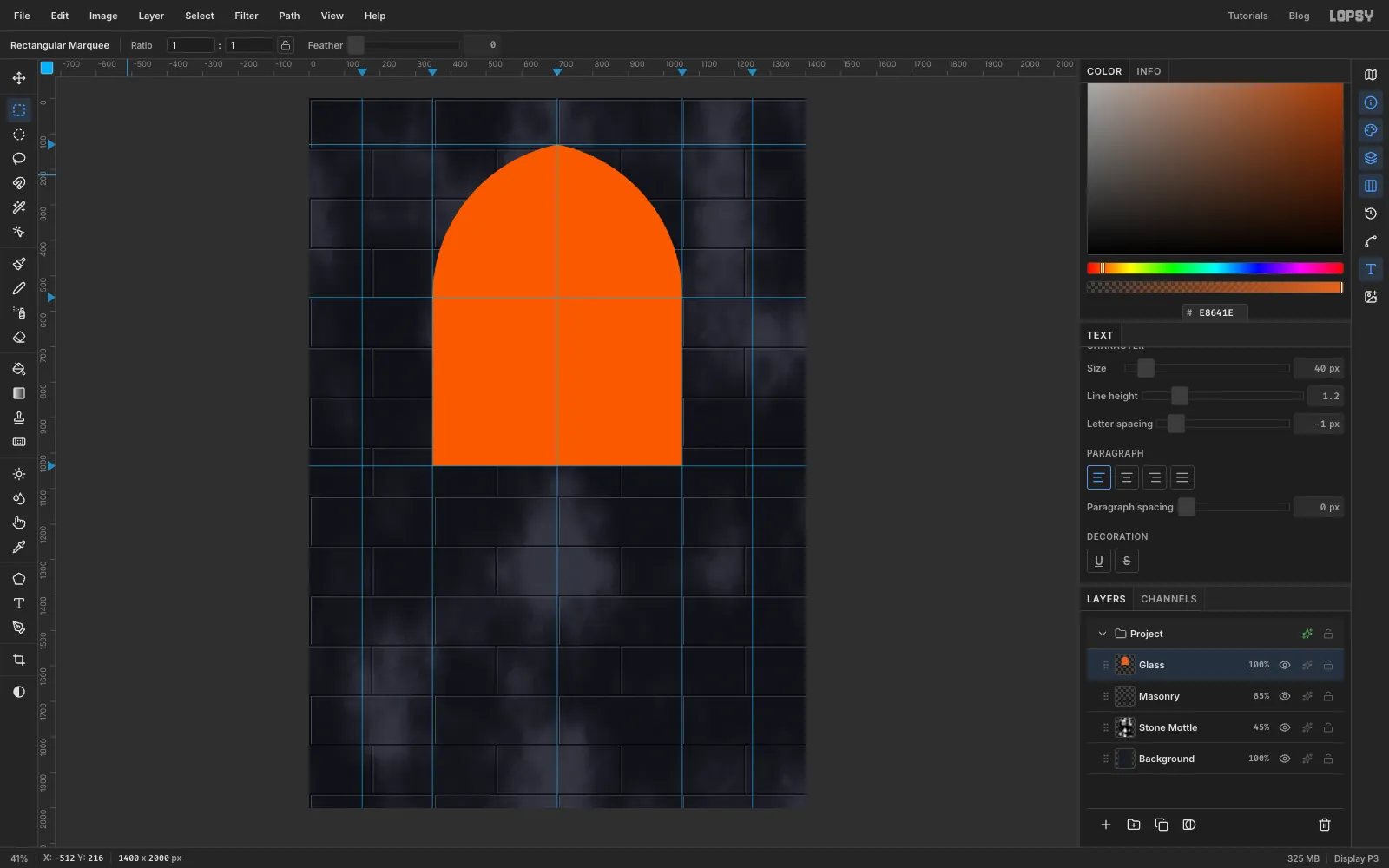
Task: Select the Clone Stamp tool
Action: coord(19,418)
